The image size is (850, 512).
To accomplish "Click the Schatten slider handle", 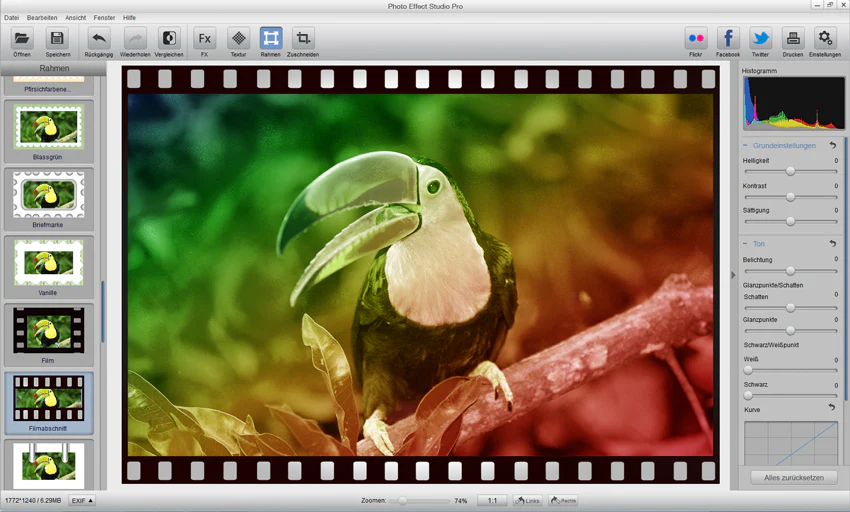I will (x=790, y=308).
